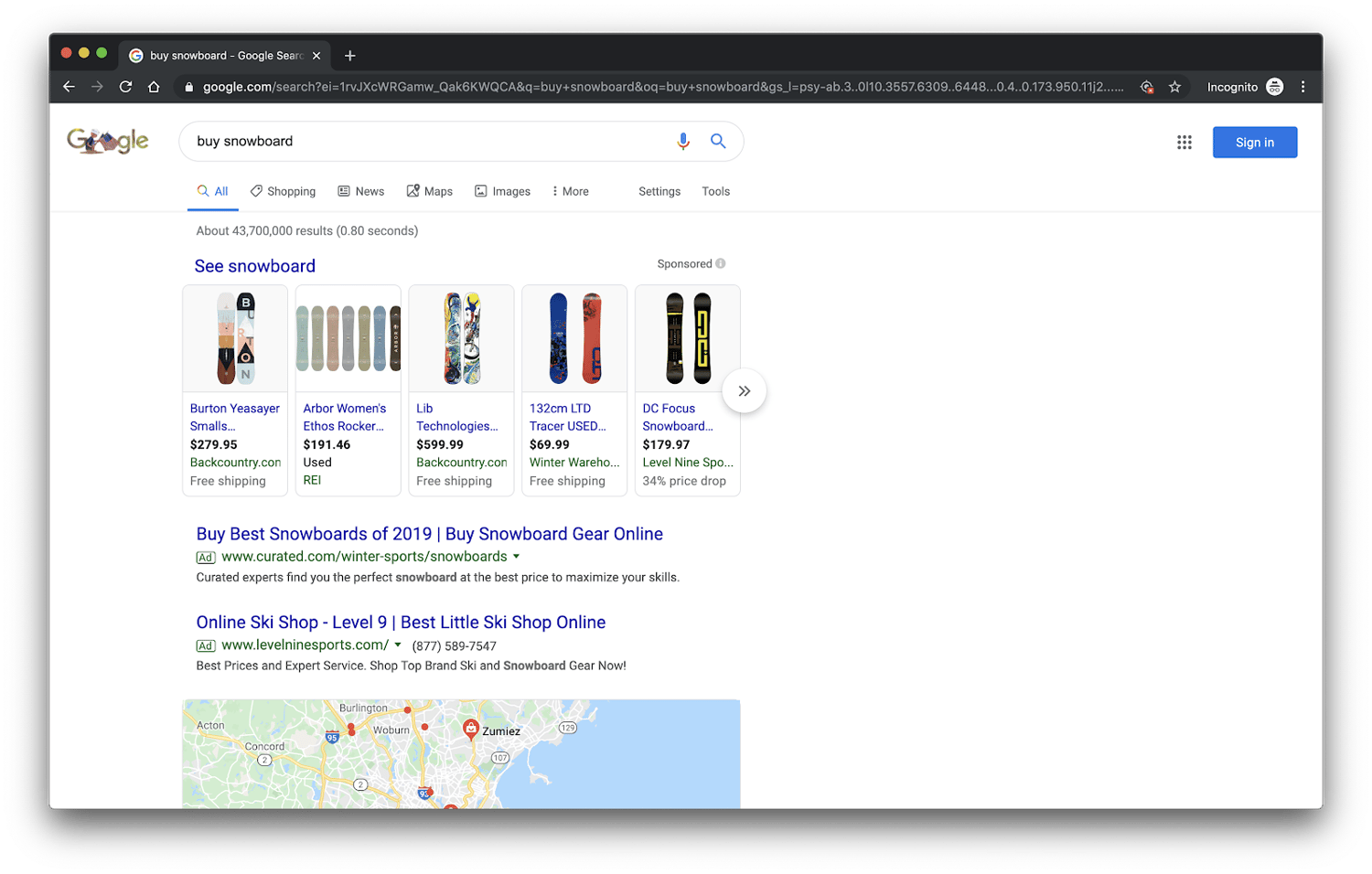Select the All search tab
The height and width of the screenshot is (874, 1372).
tap(212, 191)
